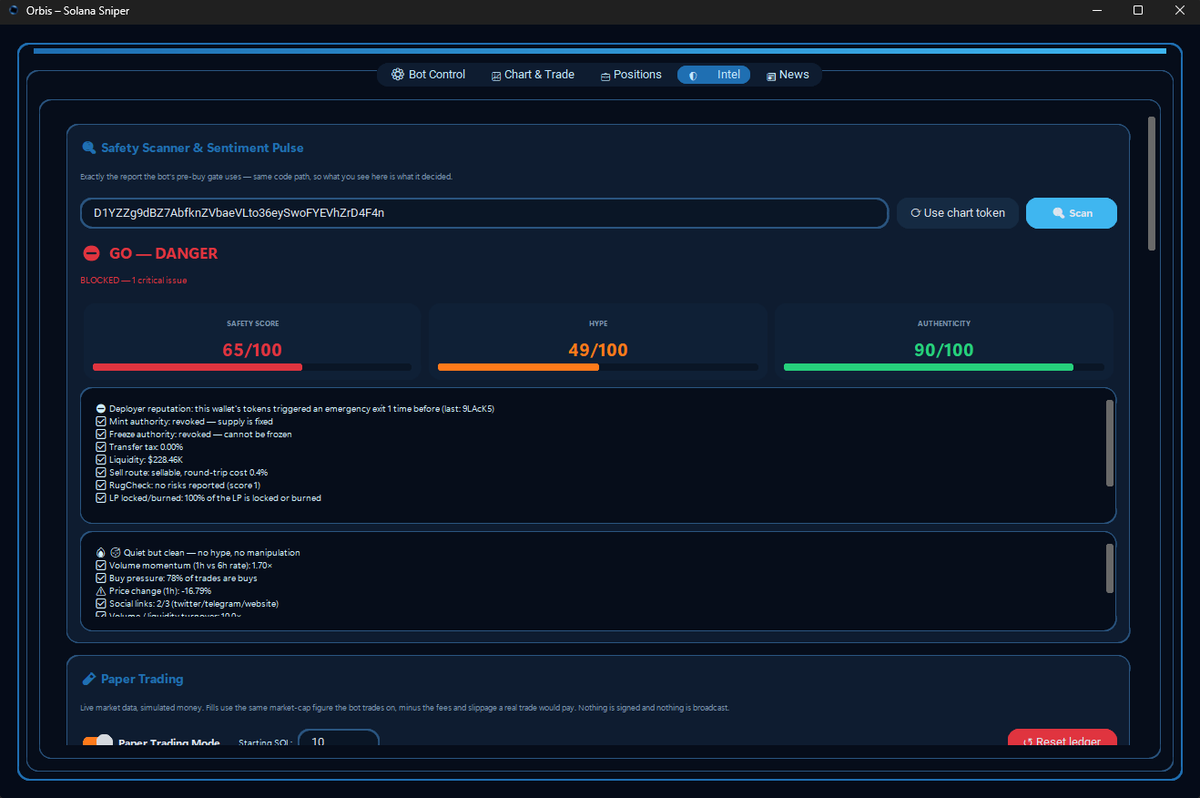Click the Starting SOL label
Screen dimensions: 1200x798
coord(266,743)
